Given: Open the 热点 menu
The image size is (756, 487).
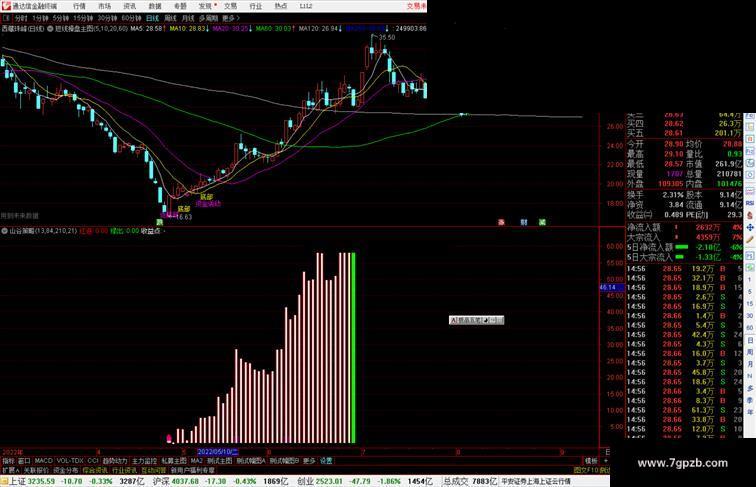Looking at the screenshot, I should (x=281, y=6).
